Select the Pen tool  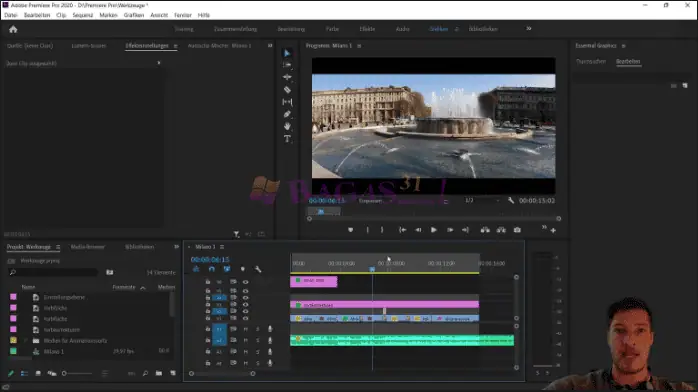pyautogui.click(x=287, y=114)
